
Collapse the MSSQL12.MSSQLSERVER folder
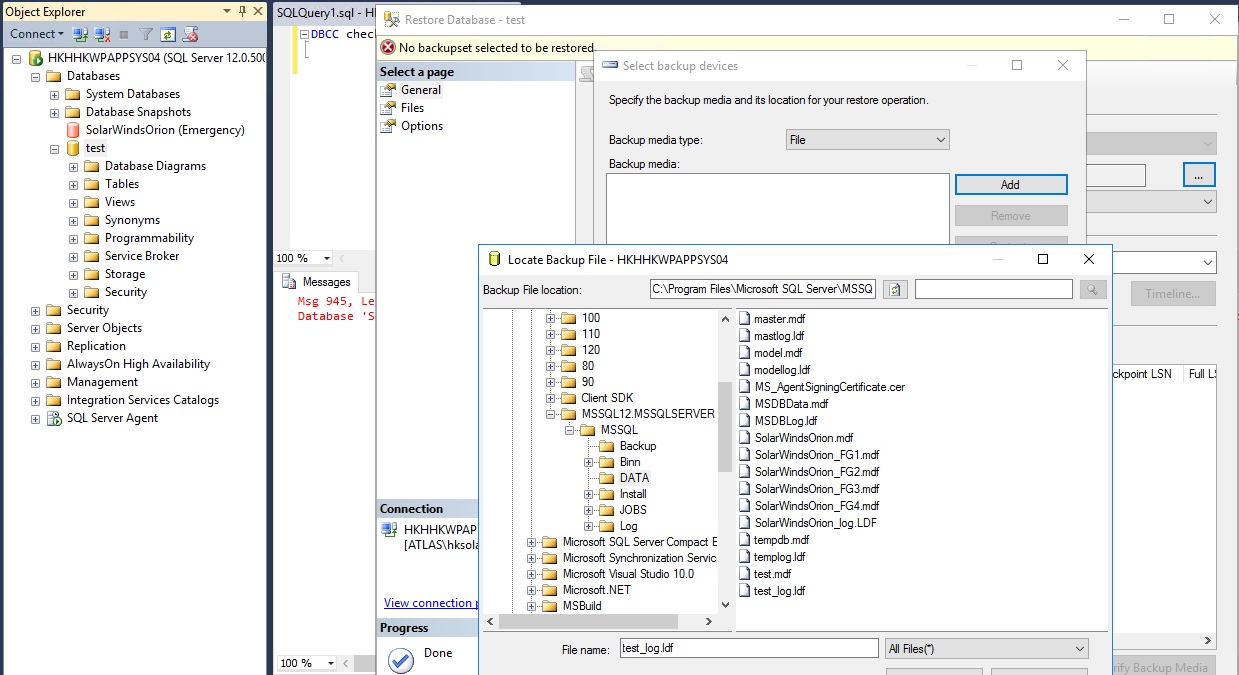(x=550, y=414)
